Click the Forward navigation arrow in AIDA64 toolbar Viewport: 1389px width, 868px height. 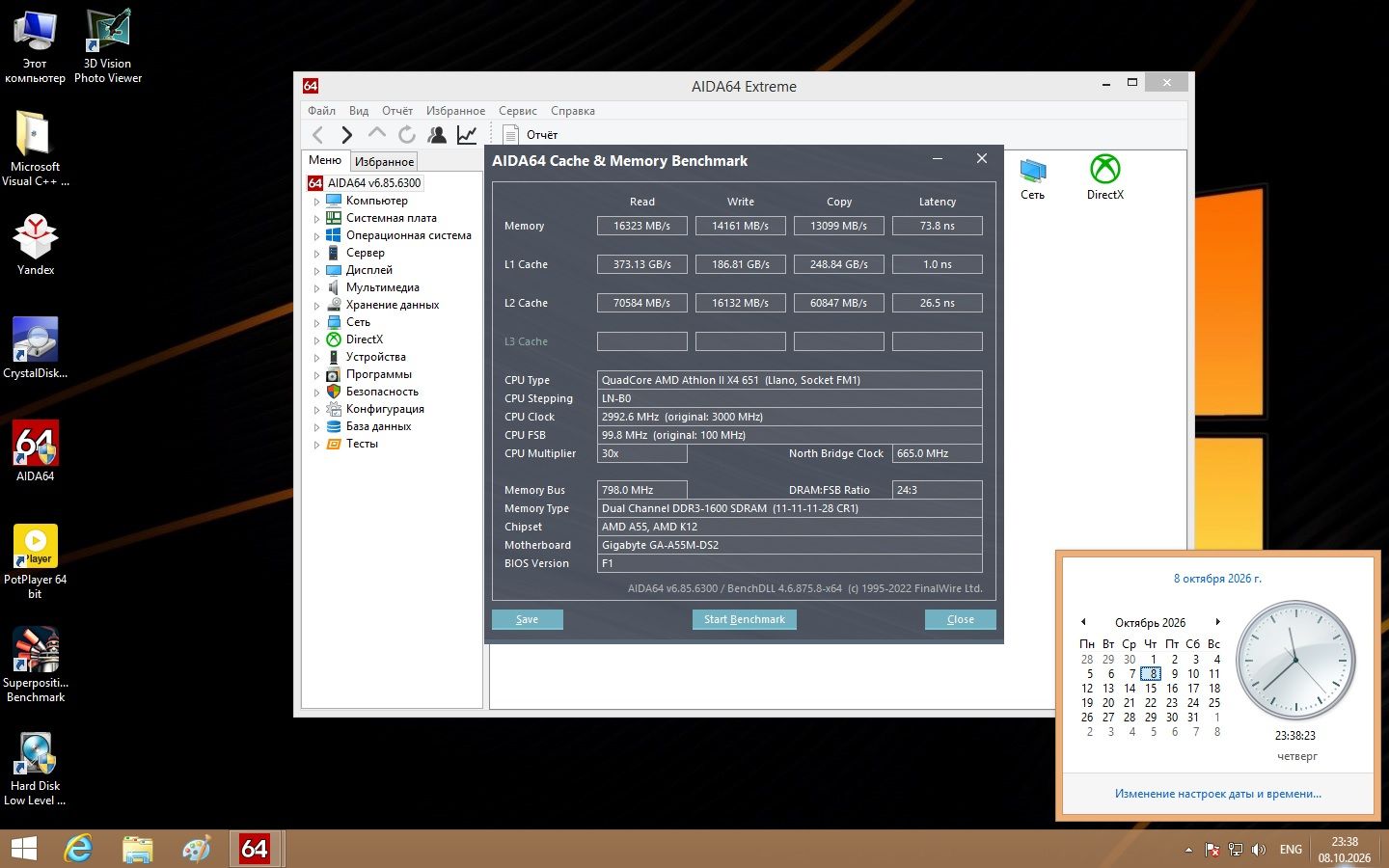347,135
